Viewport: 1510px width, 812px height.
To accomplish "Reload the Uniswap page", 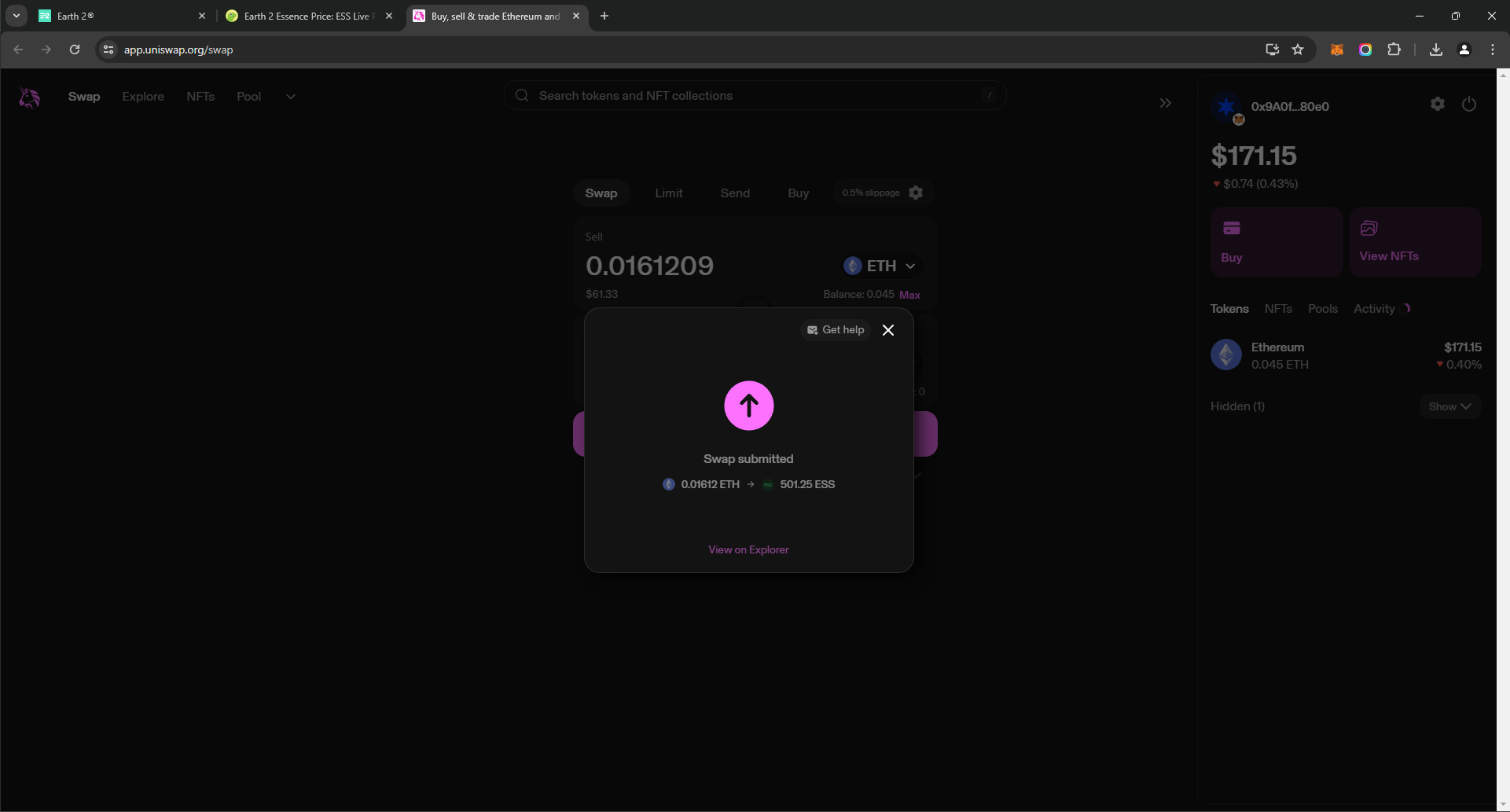I will click(x=75, y=50).
